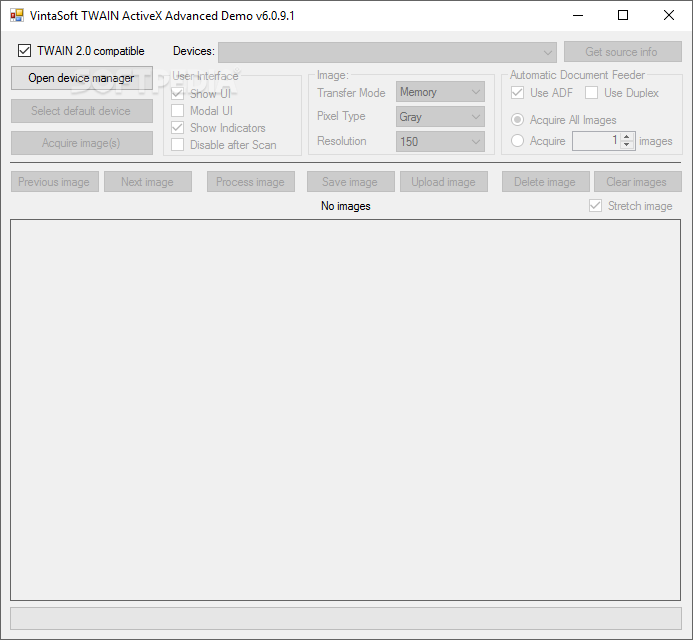Open the Devices dropdown list
The height and width of the screenshot is (640, 693).
[387, 52]
